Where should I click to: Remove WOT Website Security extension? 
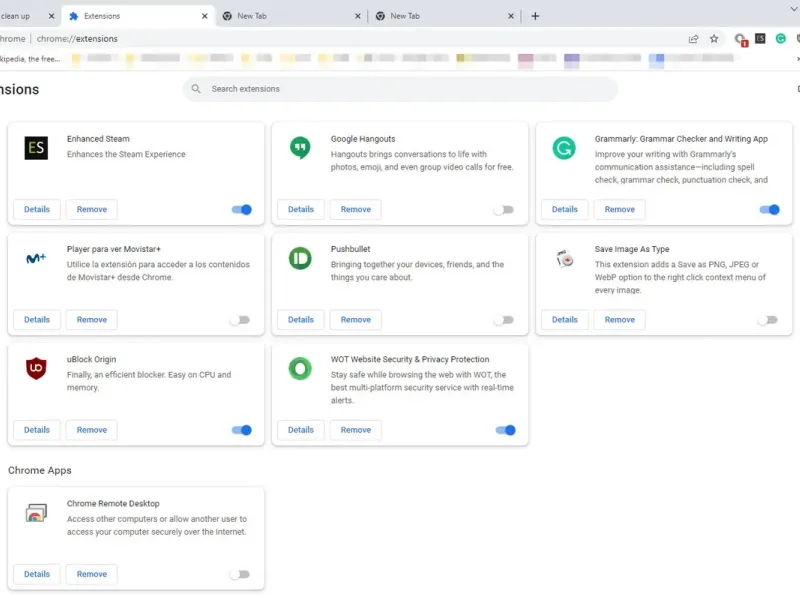click(356, 430)
